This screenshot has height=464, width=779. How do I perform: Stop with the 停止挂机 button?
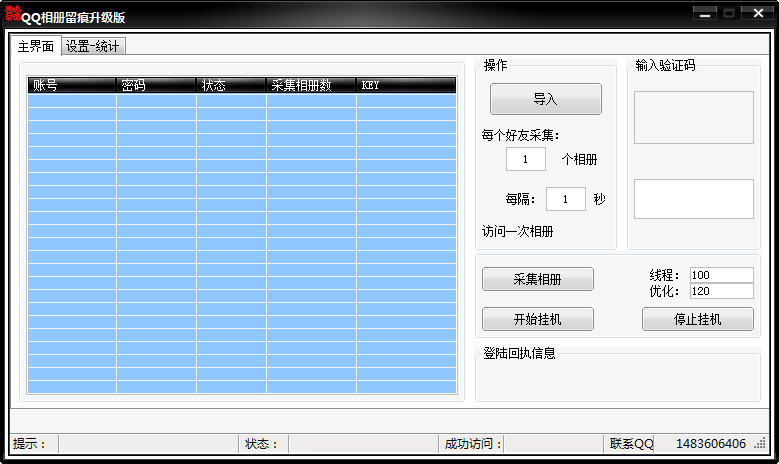[698, 319]
